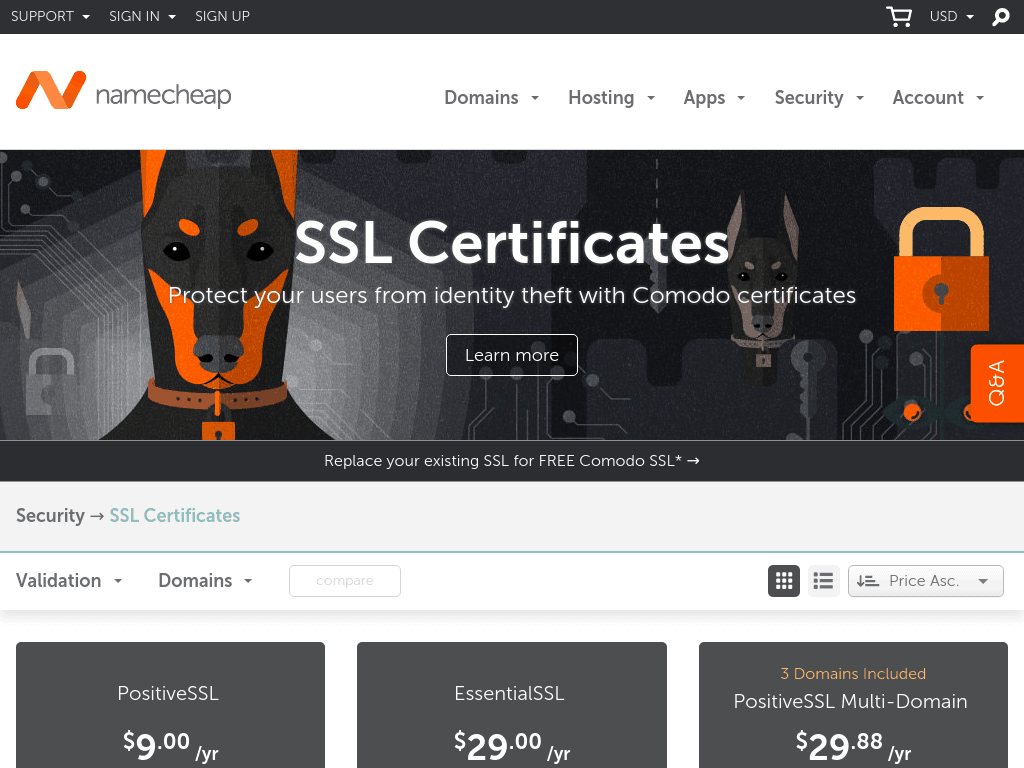Image resolution: width=1024 pixels, height=768 pixels.
Task: Expand the SIGN IN dropdown
Action: 142,16
